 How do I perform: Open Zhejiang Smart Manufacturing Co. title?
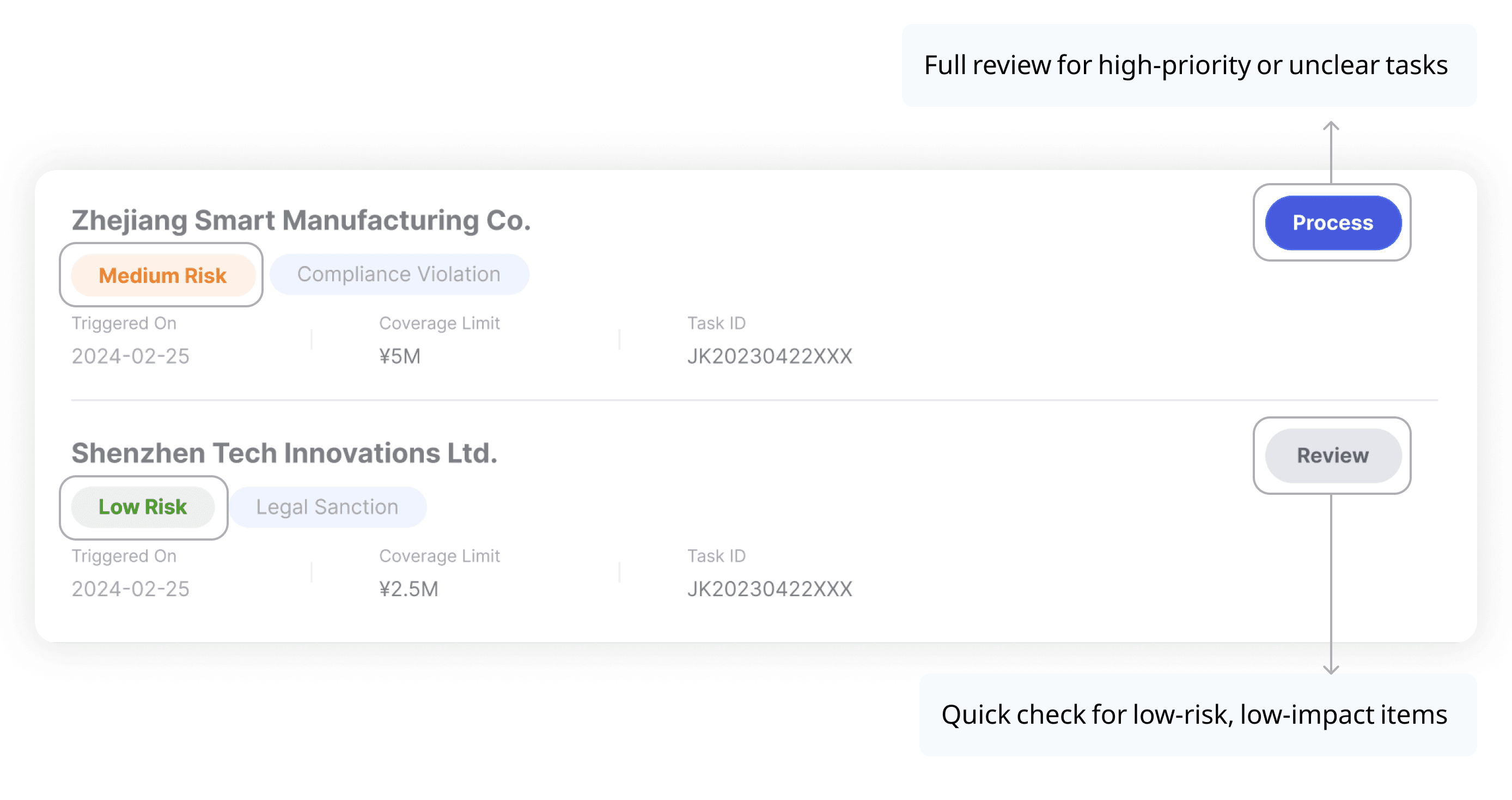point(301,220)
